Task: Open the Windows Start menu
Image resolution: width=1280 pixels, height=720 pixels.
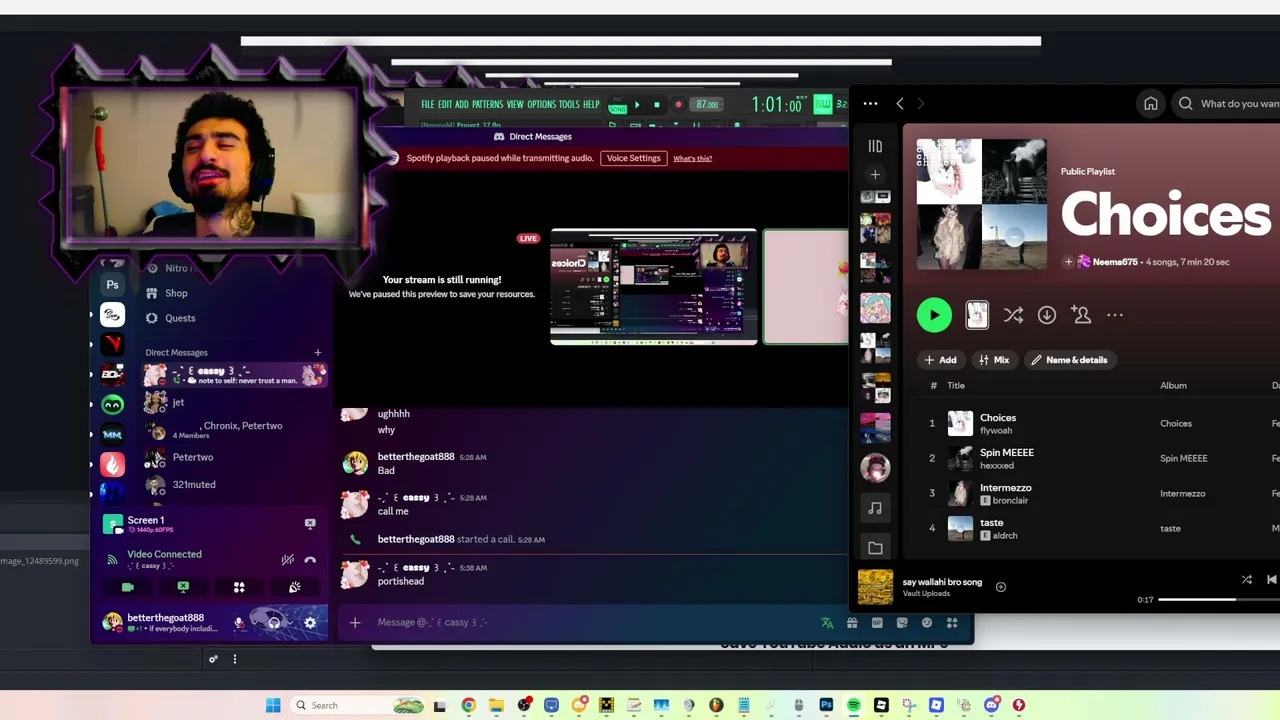Action: [x=273, y=705]
